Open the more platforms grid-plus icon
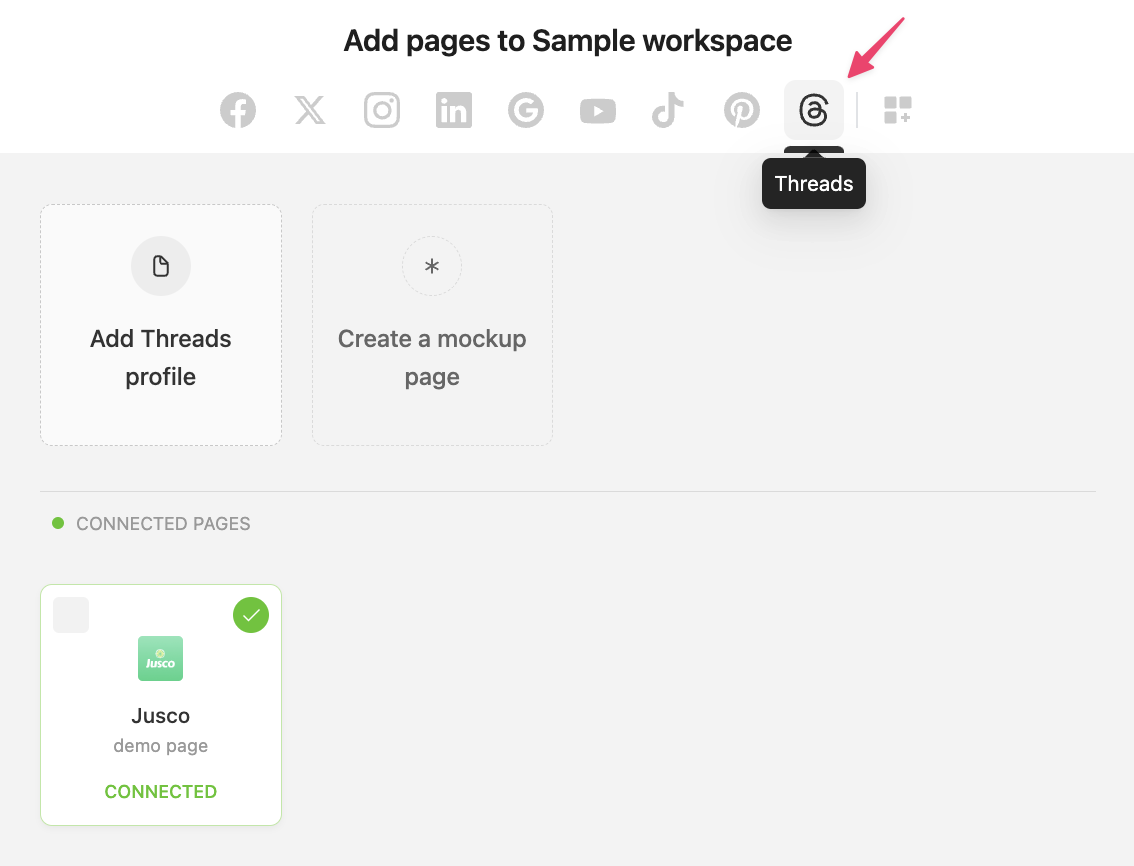Viewport: 1134px width, 866px height. (x=898, y=110)
